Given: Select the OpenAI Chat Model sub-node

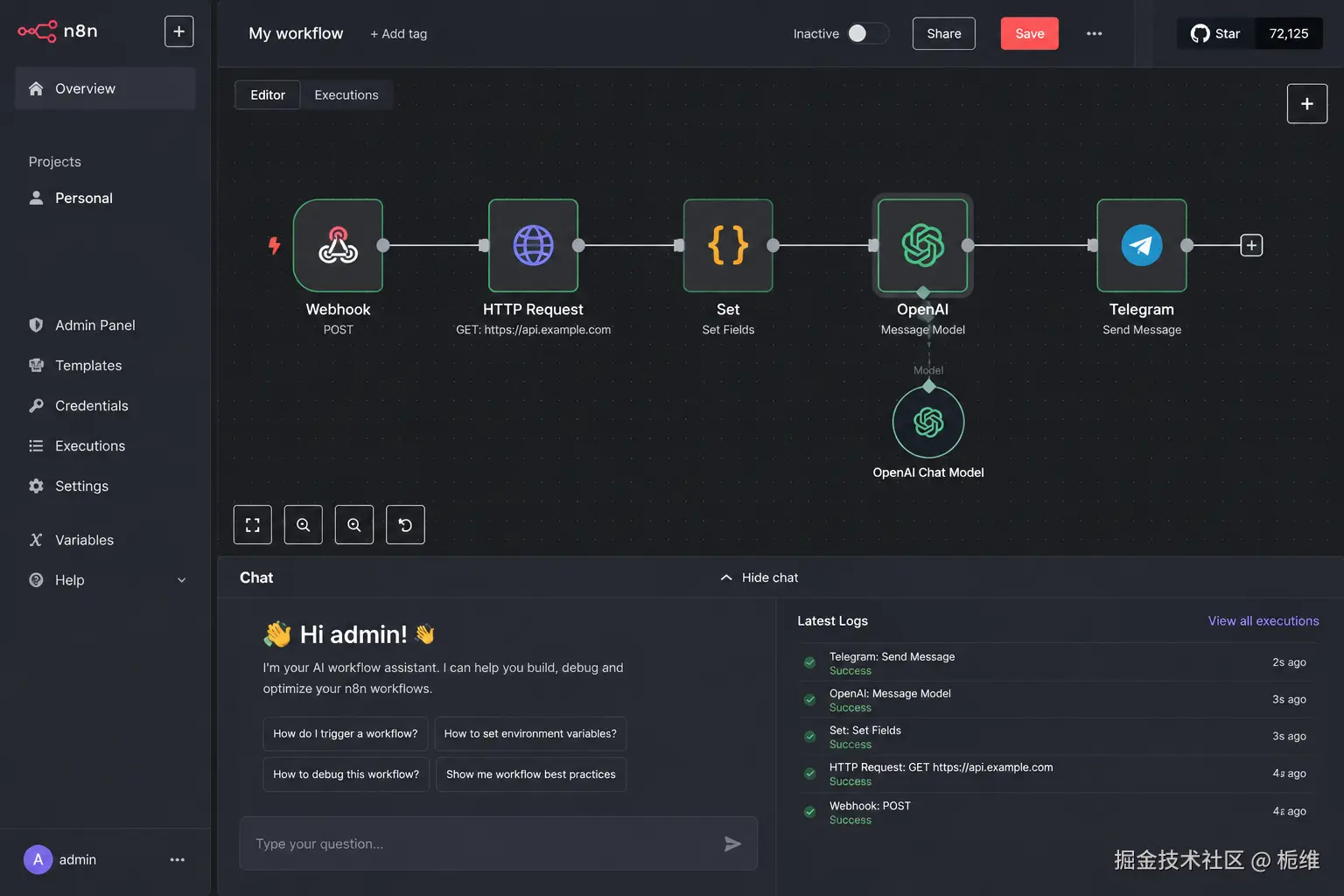Looking at the screenshot, I should tap(928, 423).
